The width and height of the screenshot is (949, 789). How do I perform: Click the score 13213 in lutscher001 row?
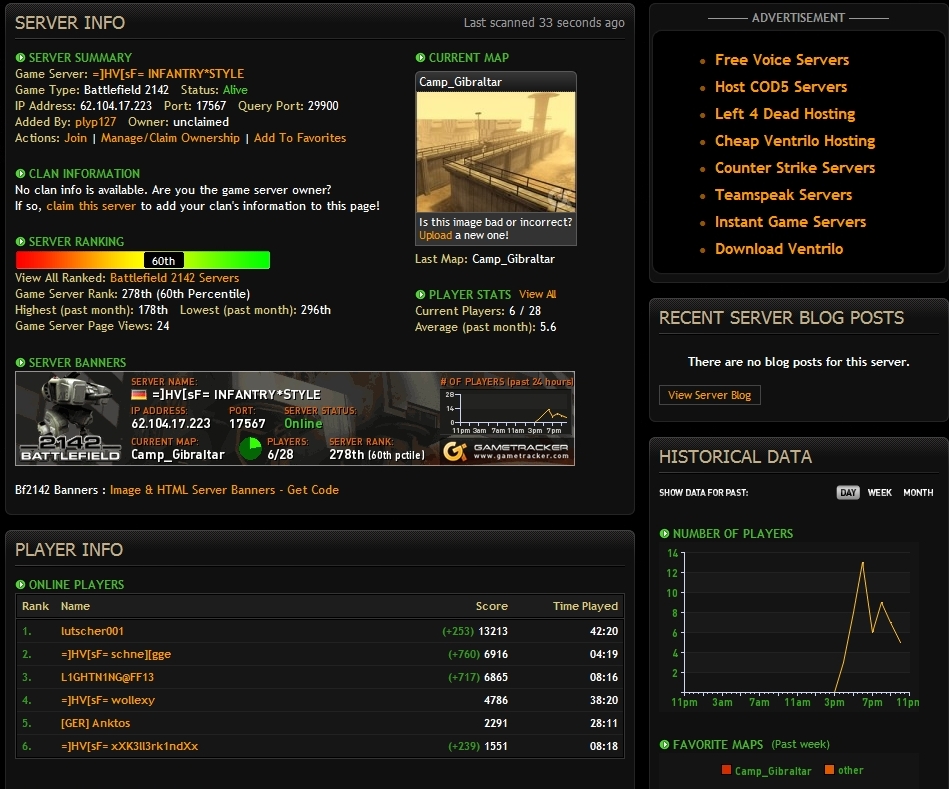(493, 631)
